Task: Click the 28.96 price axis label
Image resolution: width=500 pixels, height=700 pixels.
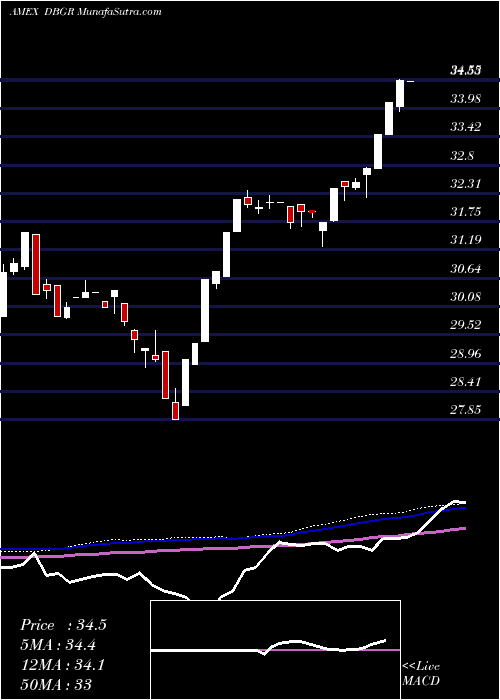Action: point(466,354)
